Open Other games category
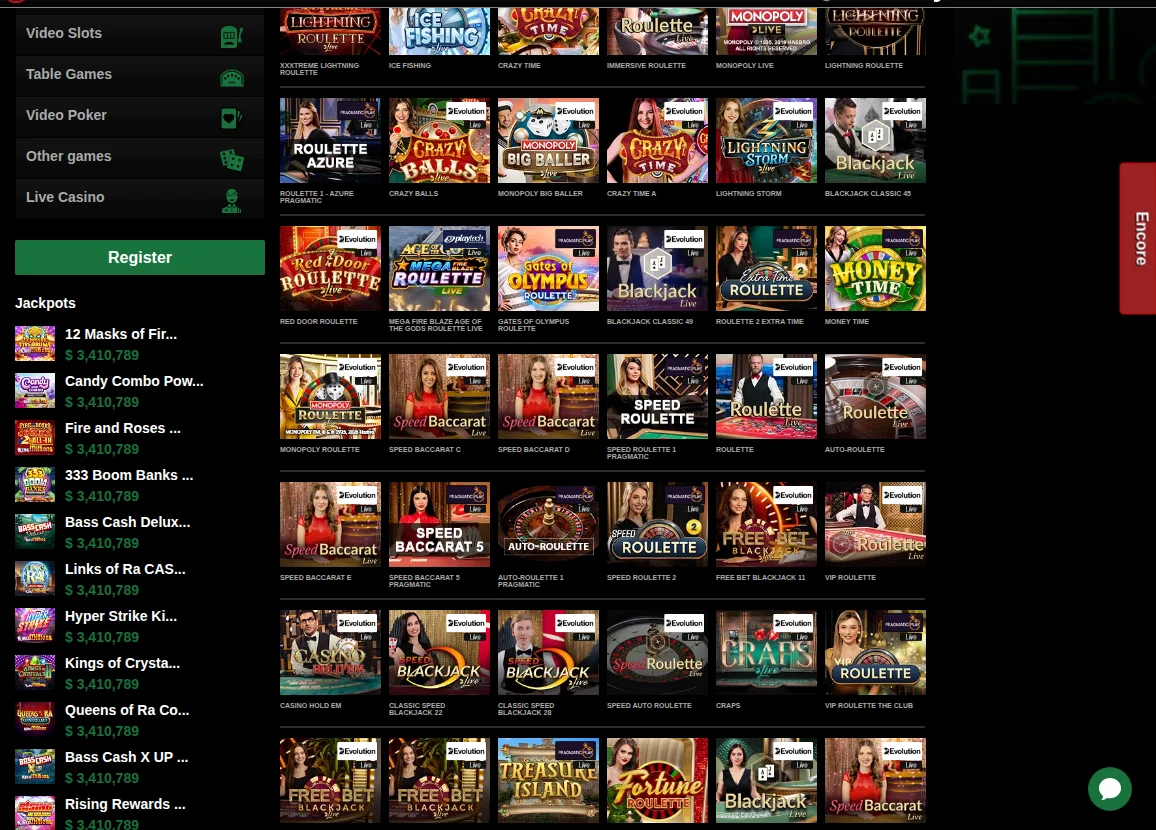 139,157
